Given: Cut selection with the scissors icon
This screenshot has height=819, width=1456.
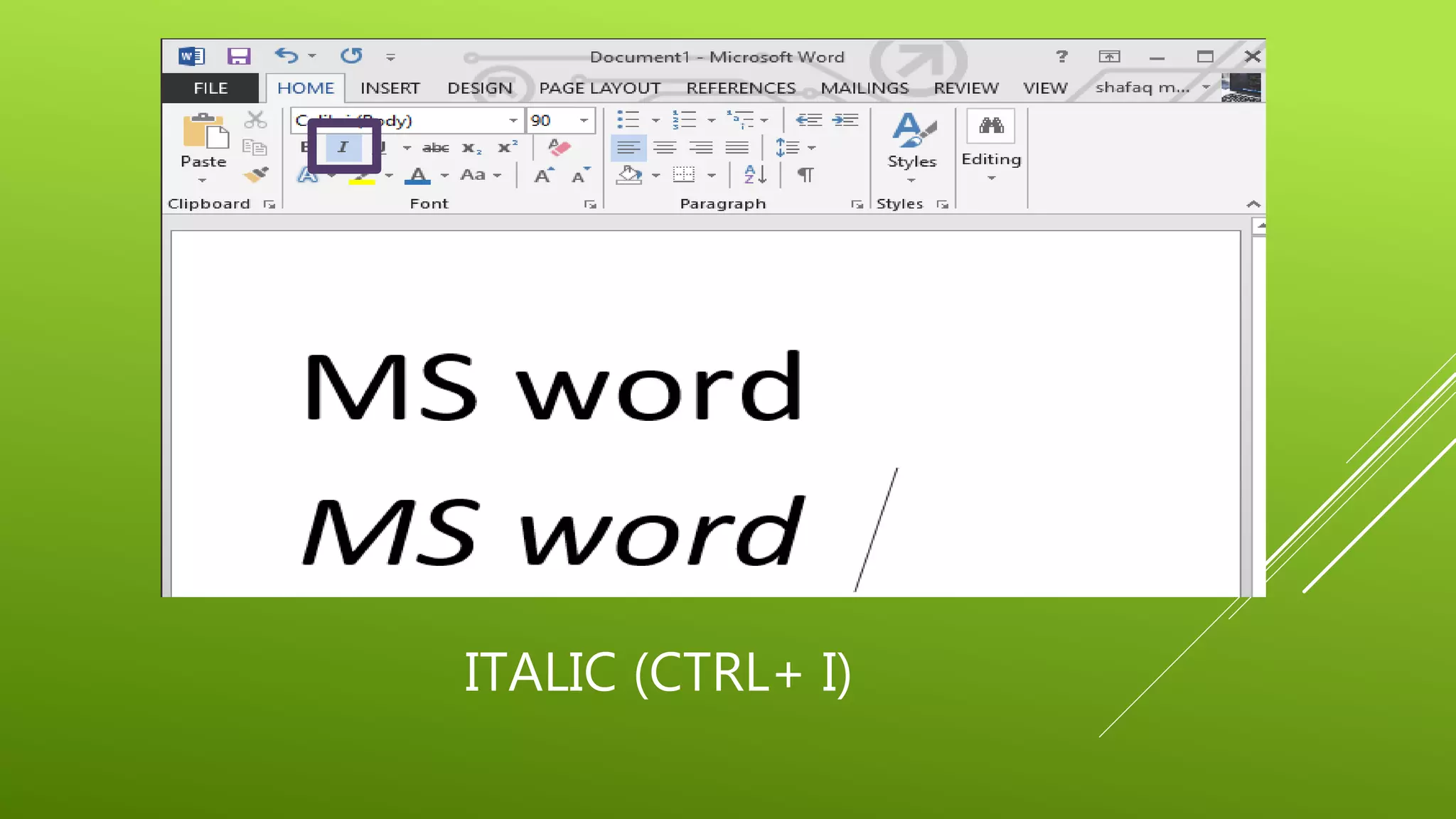Looking at the screenshot, I should 255,120.
